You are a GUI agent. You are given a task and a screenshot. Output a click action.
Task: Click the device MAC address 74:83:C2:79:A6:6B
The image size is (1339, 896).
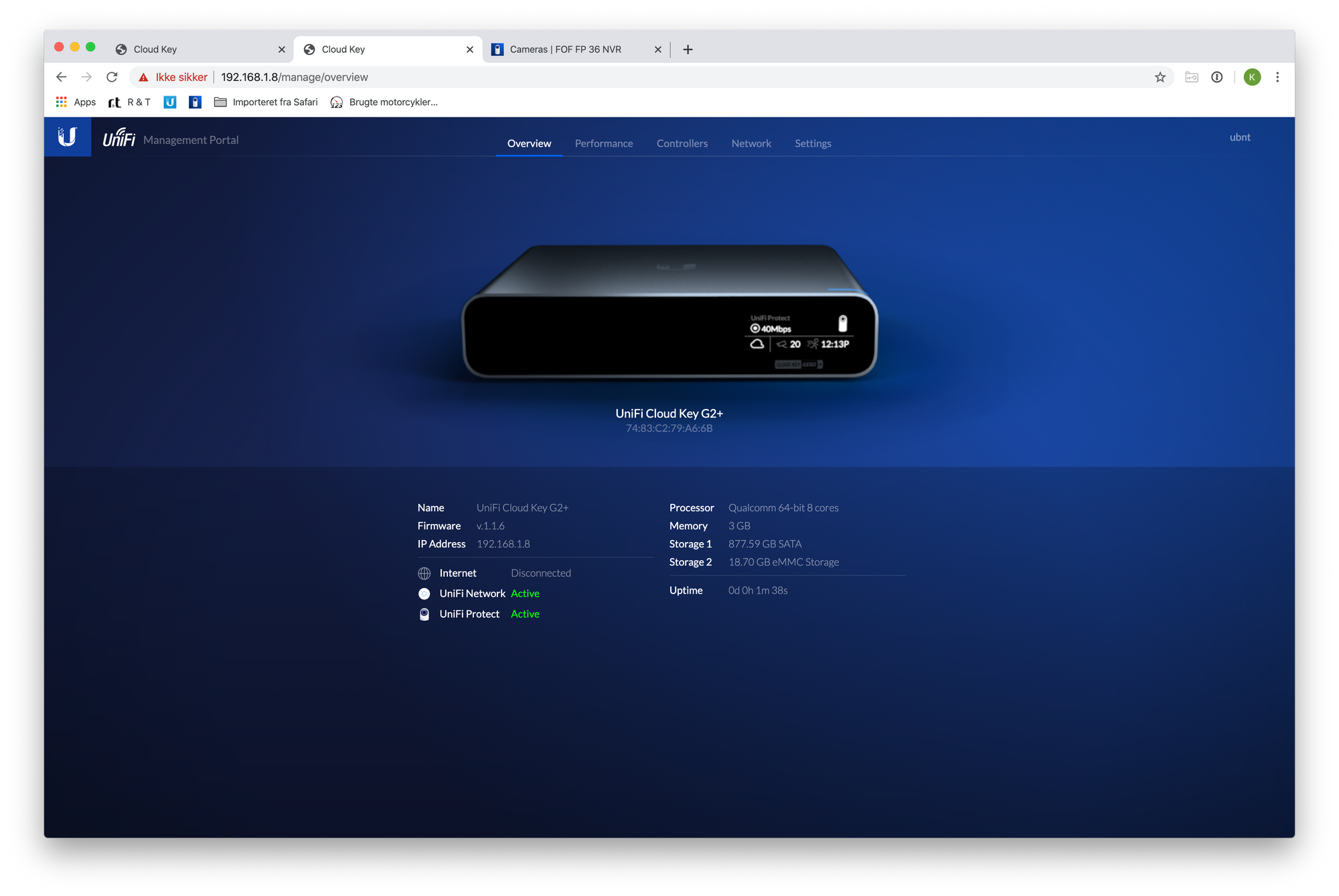(x=669, y=428)
